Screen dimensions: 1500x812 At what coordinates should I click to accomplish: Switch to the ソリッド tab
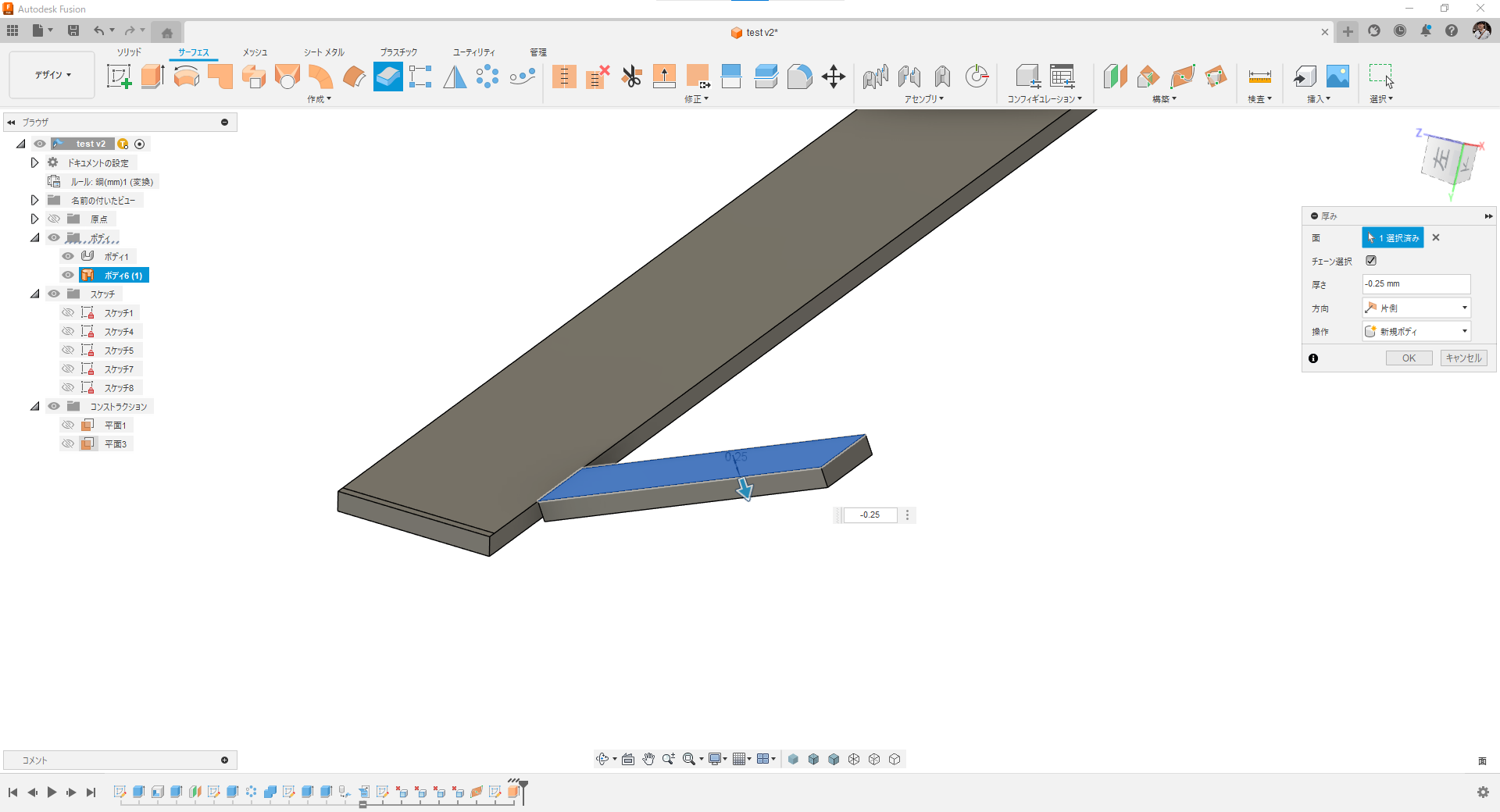tap(129, 52)
